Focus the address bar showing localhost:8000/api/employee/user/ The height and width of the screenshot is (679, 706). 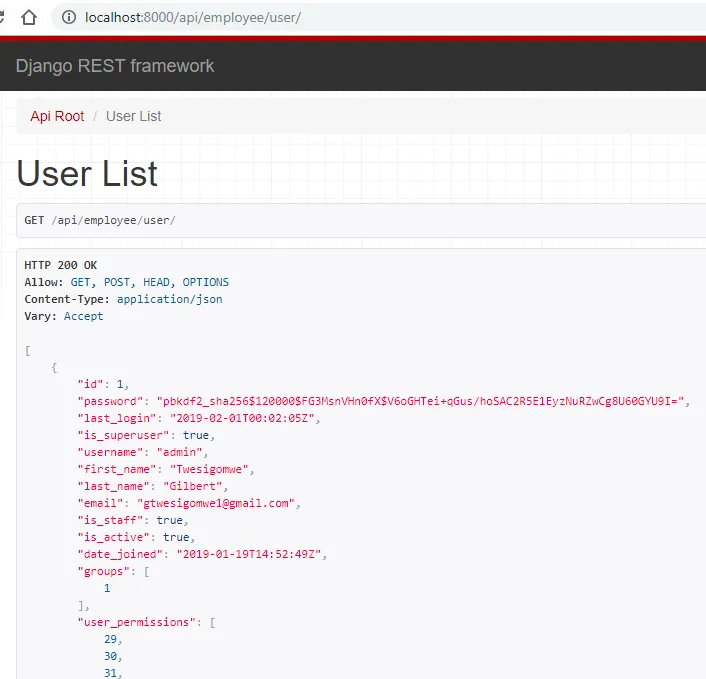[378, 18]
